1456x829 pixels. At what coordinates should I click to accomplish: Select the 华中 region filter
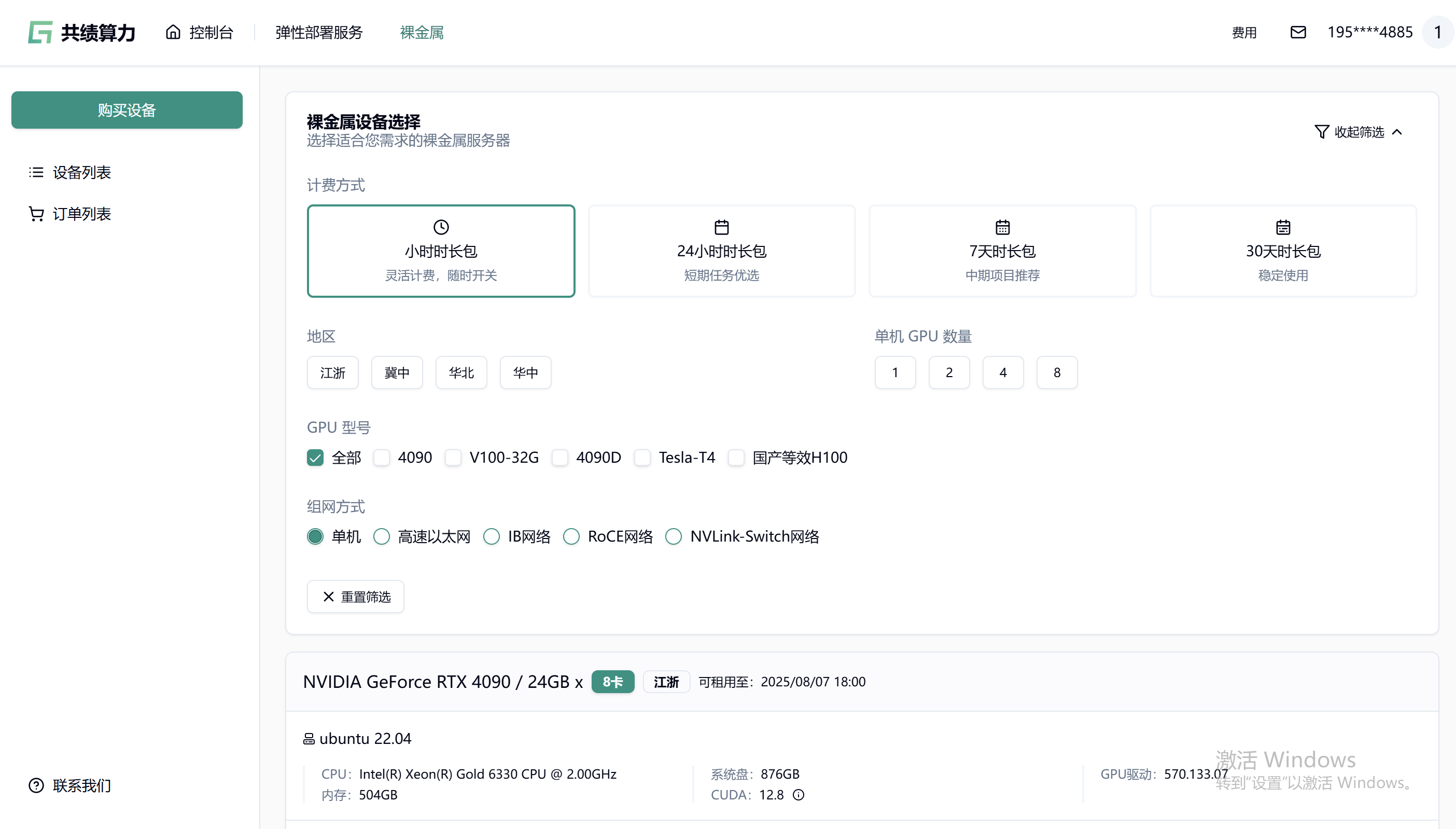[x=526, y=372]
